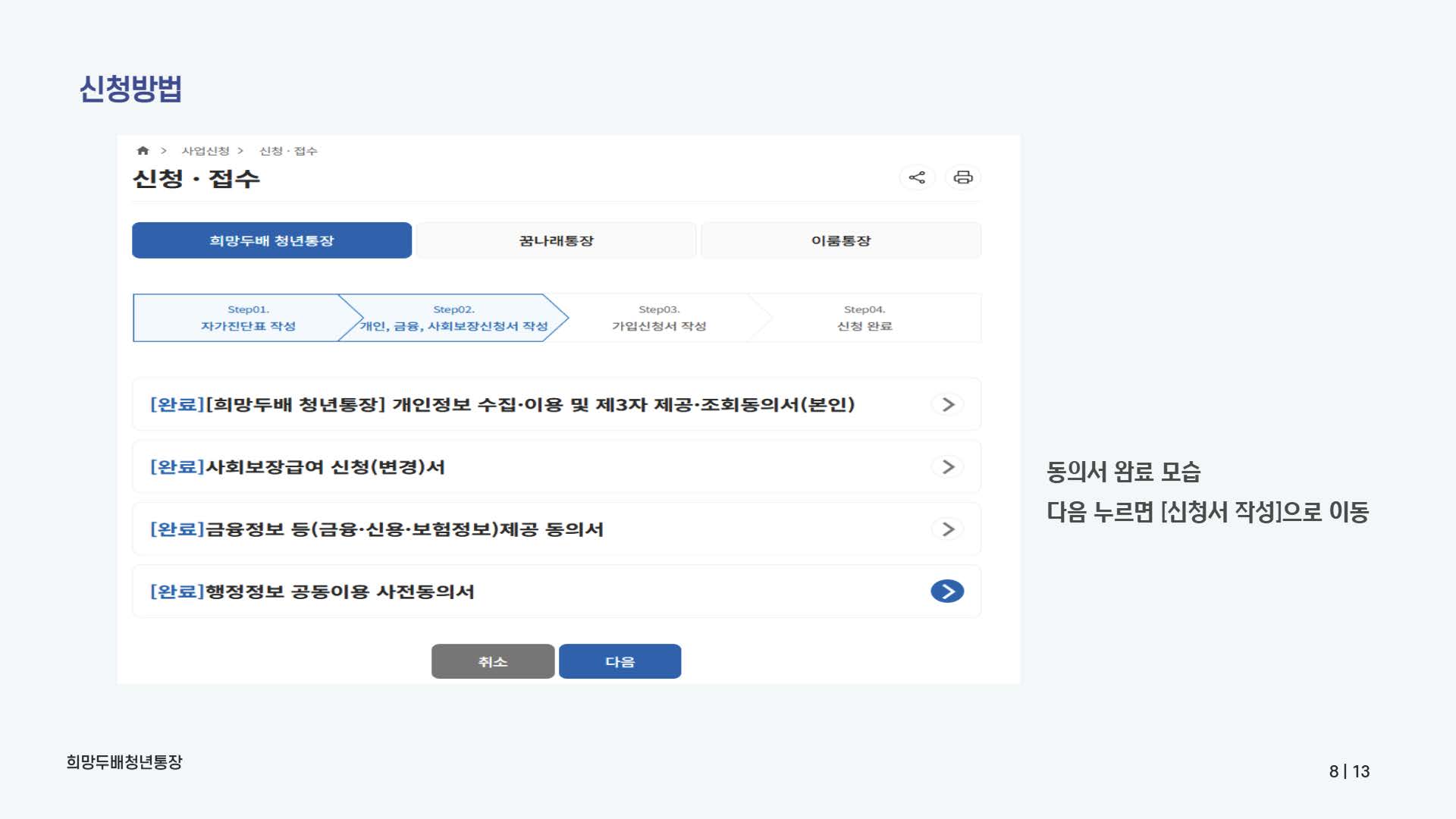This screenshot has height=819, width=1456.
Task: Click the share icon near the page title
Action: (917, 177)
